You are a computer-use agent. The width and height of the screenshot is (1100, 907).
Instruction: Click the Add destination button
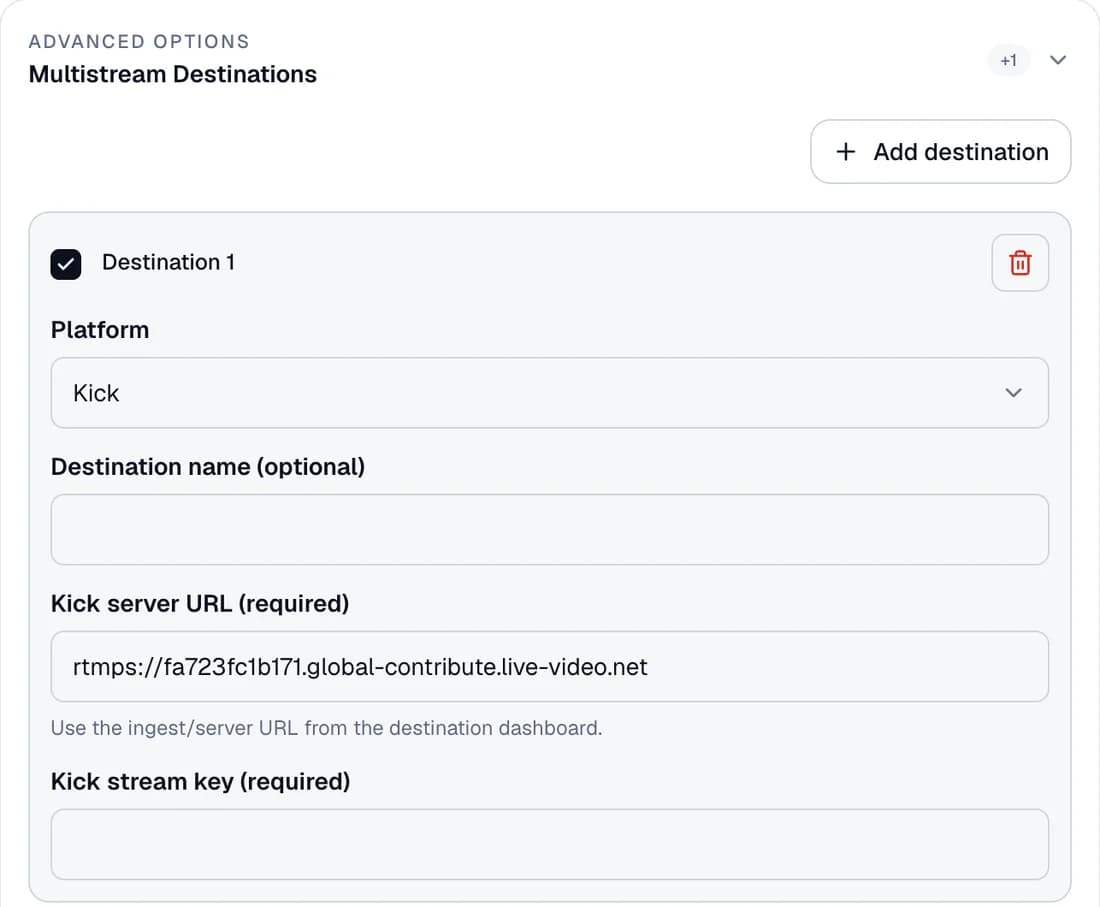coord(941,152)
